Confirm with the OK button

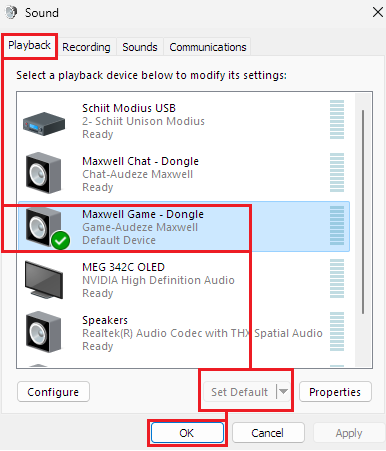click(x=187, y=433)
